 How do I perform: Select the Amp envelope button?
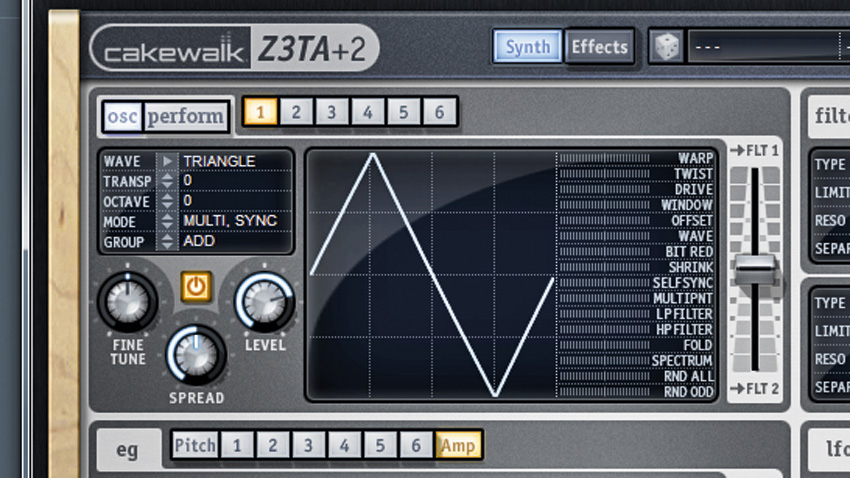click(x=458, y=445)
